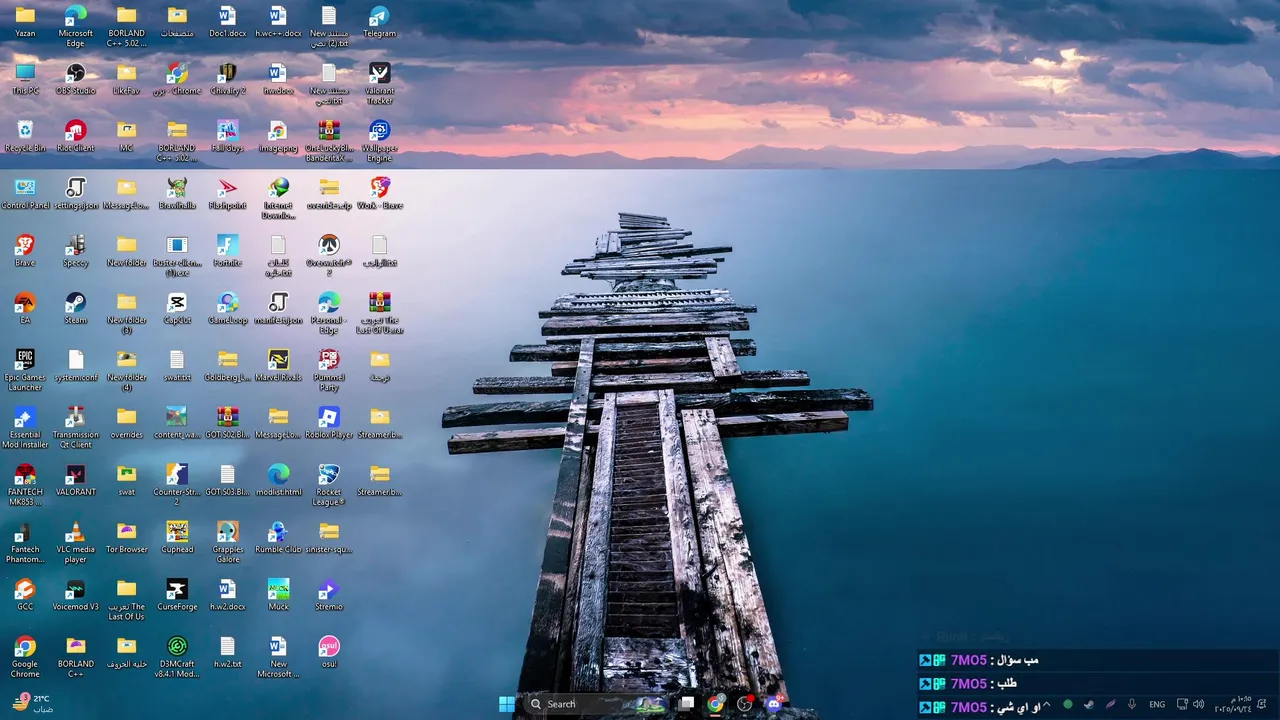Select the Chivalry 2 shortcut
Viewport: 1280px width, 720px height.
coord(227,79)
